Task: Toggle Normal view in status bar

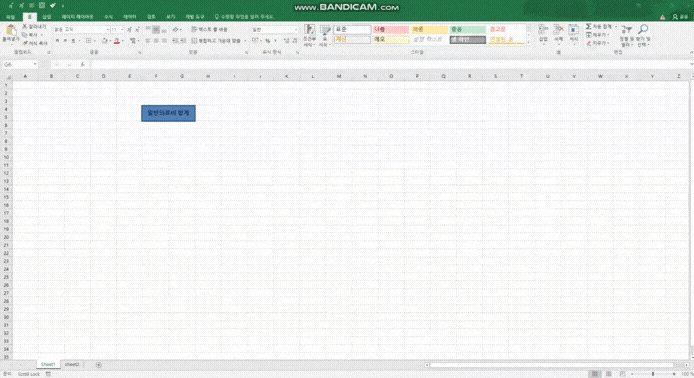Action: pyautogui.click(x=595, y=374)
